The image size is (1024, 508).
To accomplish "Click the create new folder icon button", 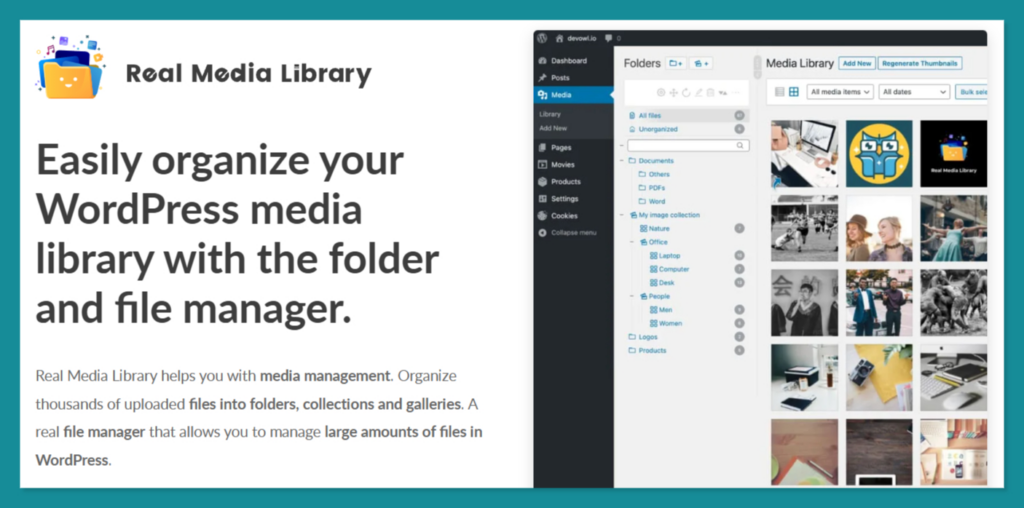I will point(676,63).
